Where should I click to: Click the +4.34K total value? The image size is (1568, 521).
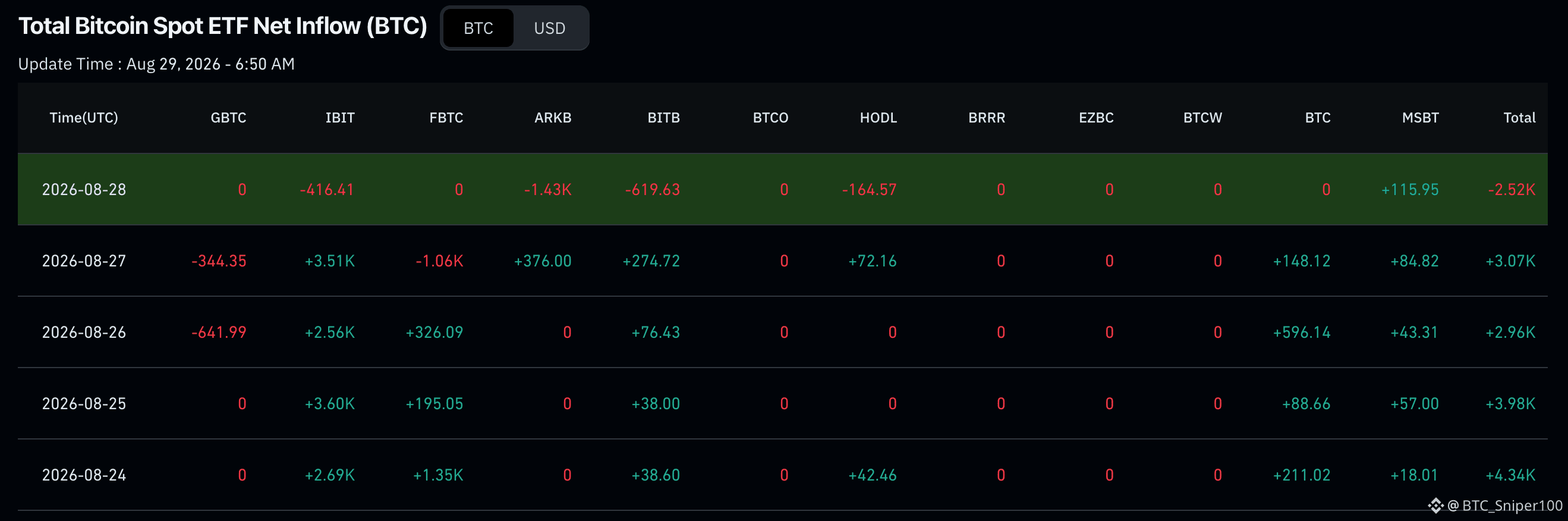[x=1510, y=475]
